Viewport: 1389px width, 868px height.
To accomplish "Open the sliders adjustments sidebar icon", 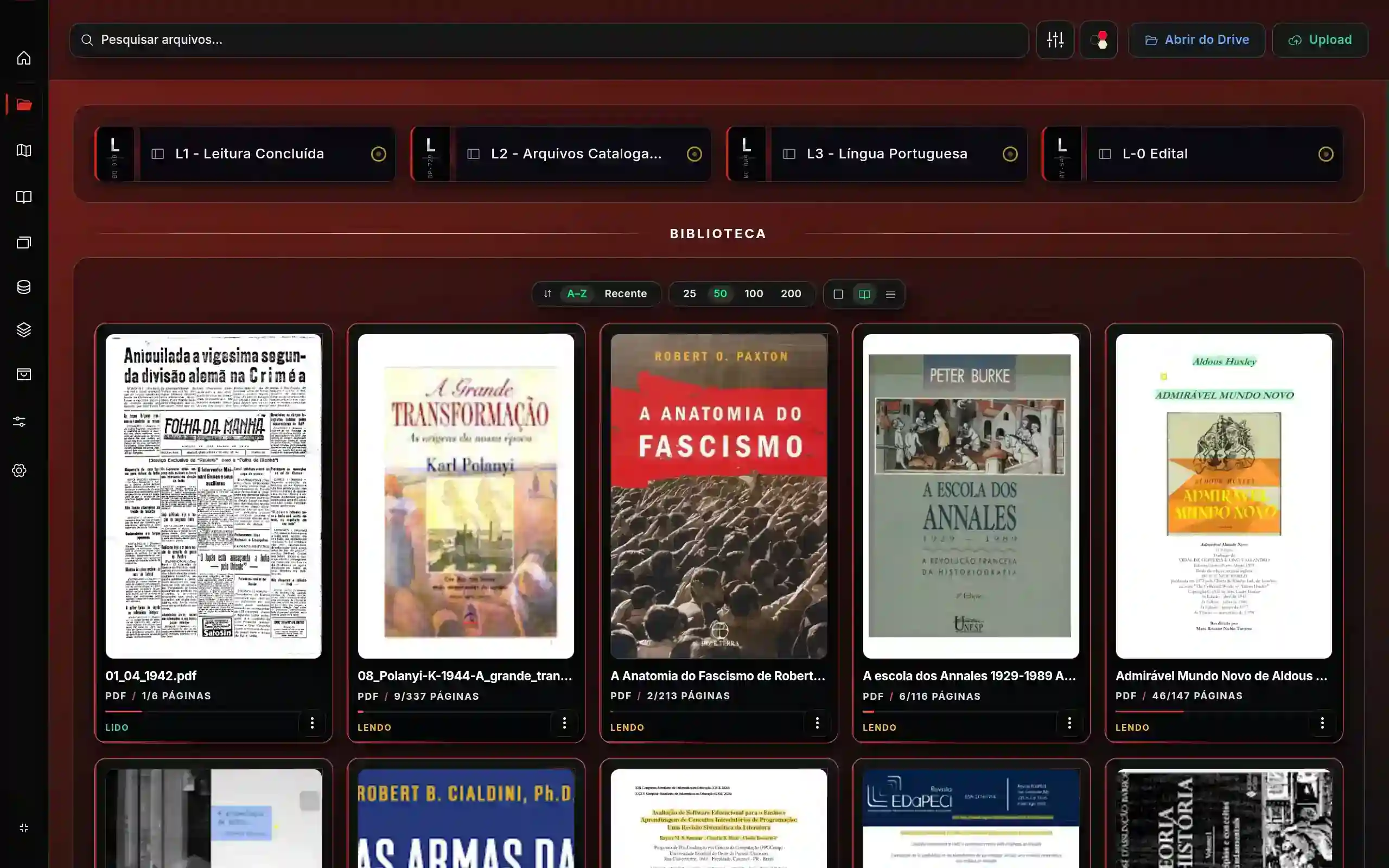I will tap(19, 422).
